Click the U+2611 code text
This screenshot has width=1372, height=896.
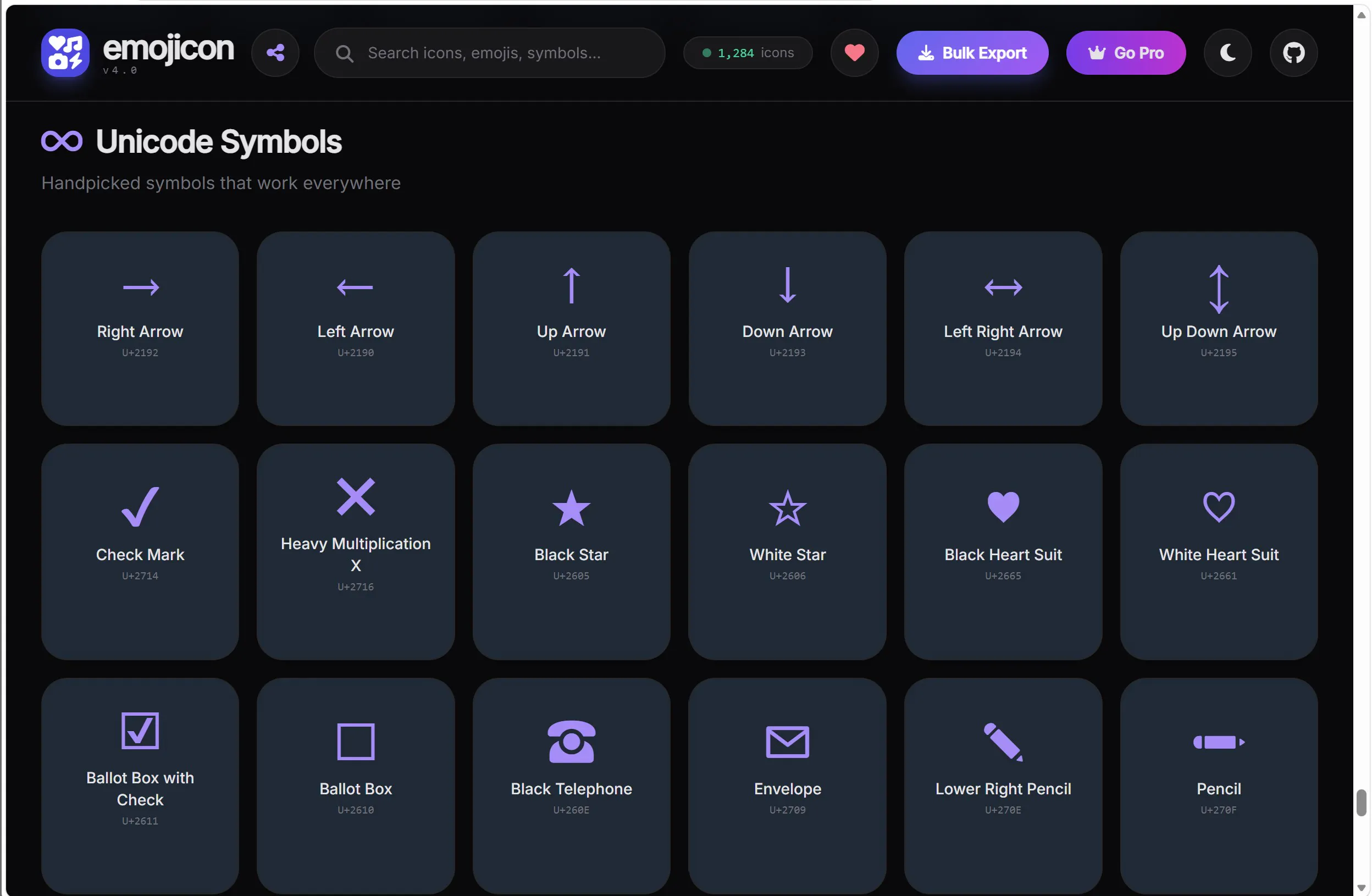140,821
